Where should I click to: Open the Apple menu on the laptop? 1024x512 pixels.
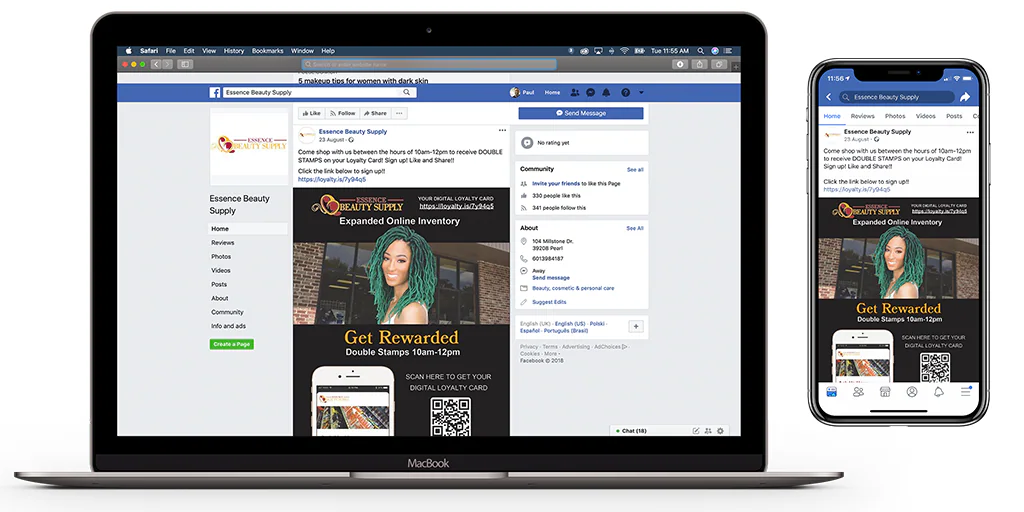pos(129,51)
